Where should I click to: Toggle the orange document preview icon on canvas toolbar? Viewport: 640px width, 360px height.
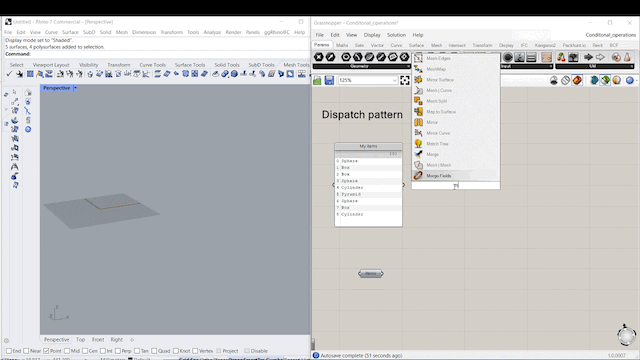click(577, 80)
